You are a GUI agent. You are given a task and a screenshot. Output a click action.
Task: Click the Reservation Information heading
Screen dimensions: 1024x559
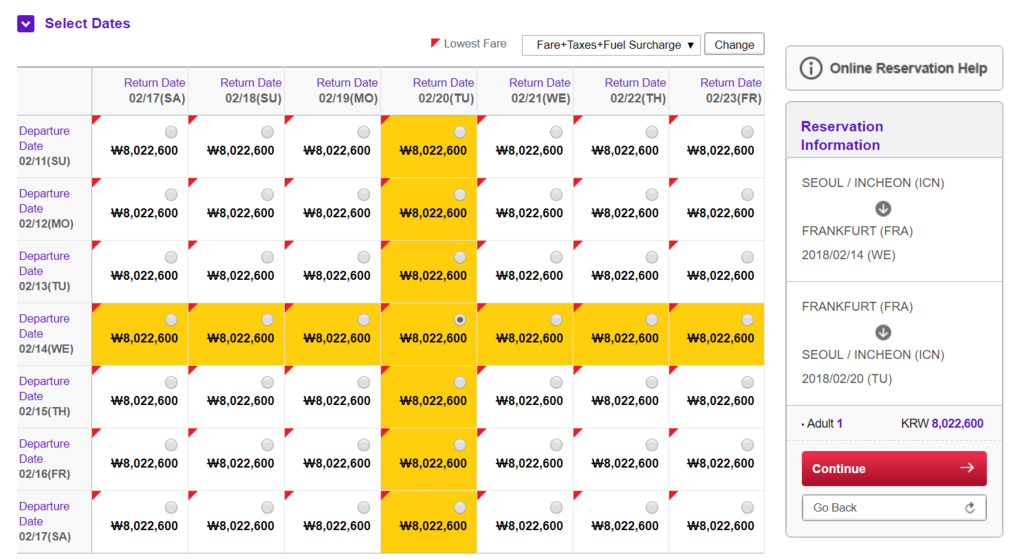842,136
